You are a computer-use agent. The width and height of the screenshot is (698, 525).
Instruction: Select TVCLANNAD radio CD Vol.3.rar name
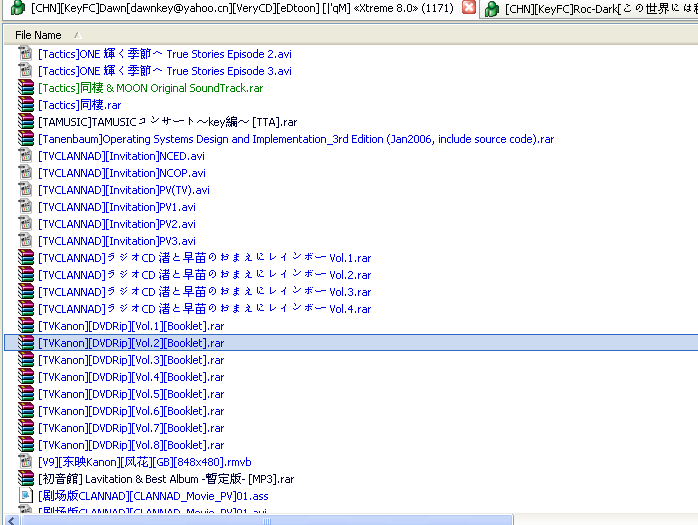205,292
